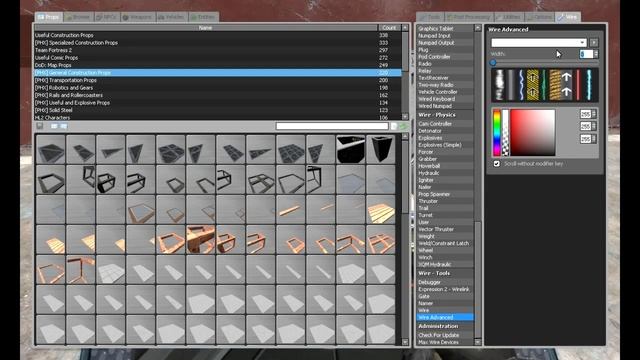The image size is (640, 360).
Task: Select the blue lightning wire material
Action: tap(521, 85)
